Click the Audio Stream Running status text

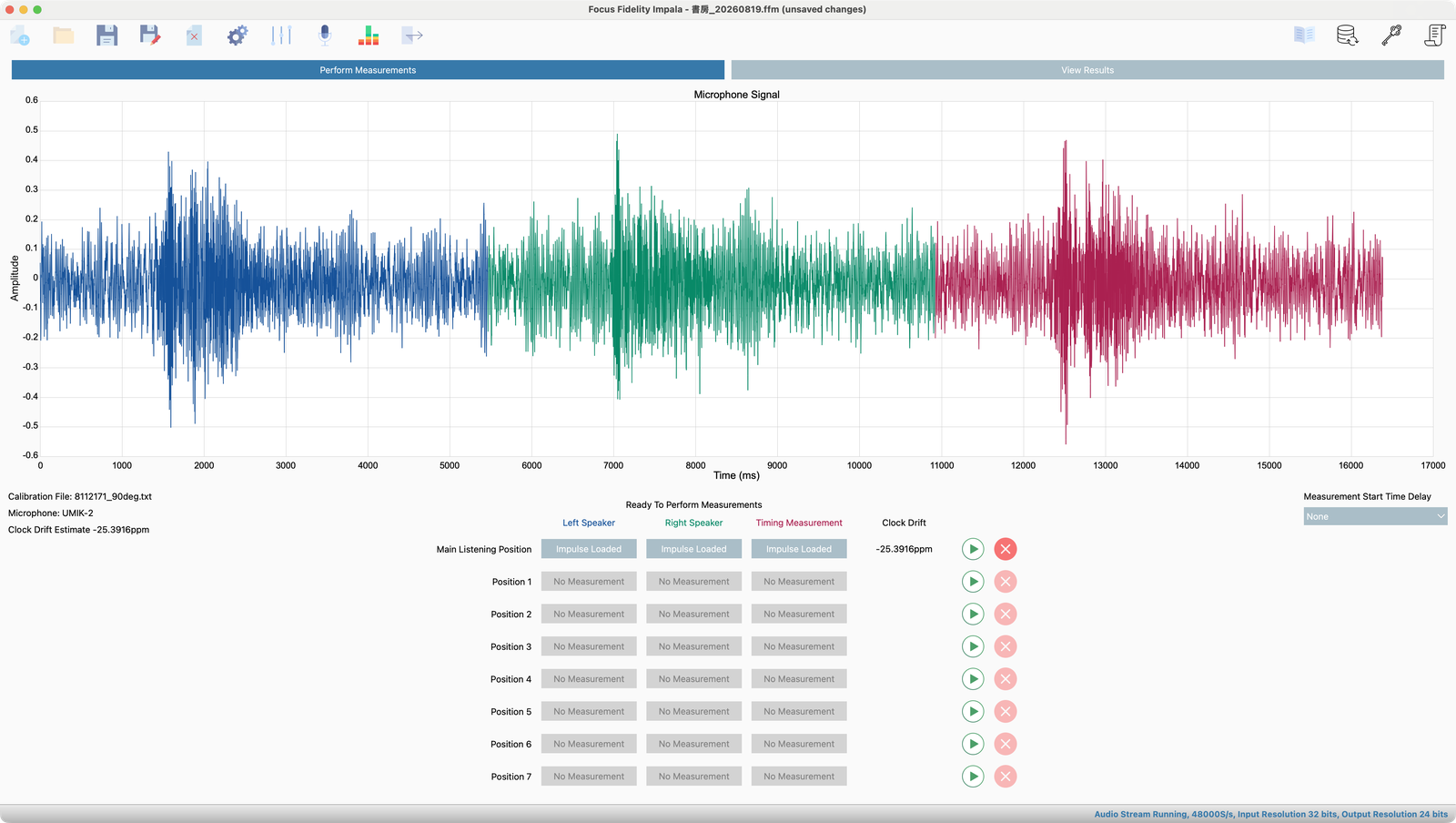[x=1270, y=814]
